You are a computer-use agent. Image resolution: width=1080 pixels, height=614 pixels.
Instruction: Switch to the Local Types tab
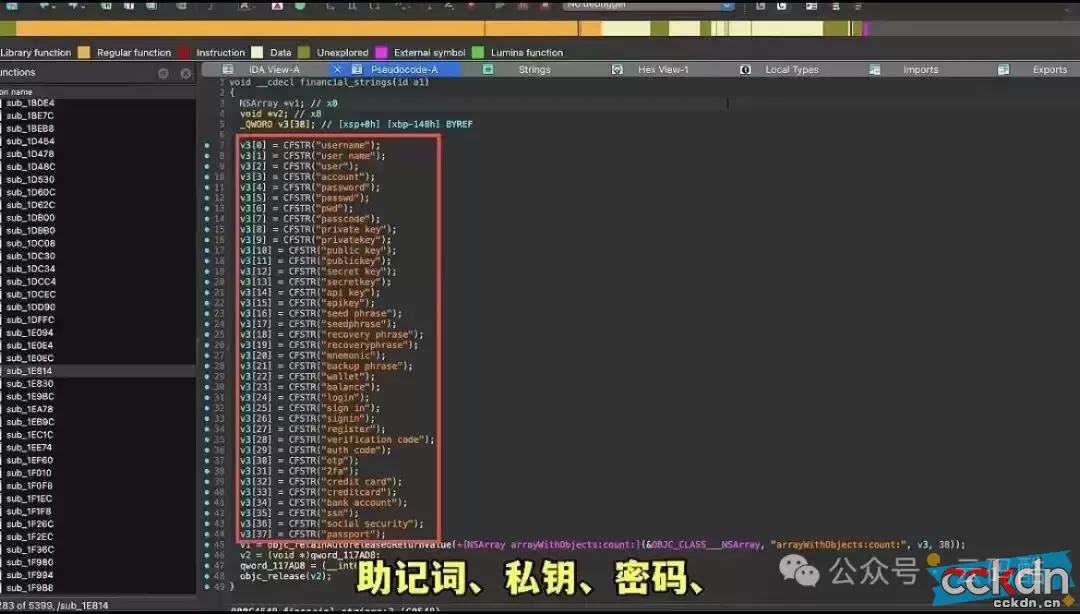coord(791,69)
